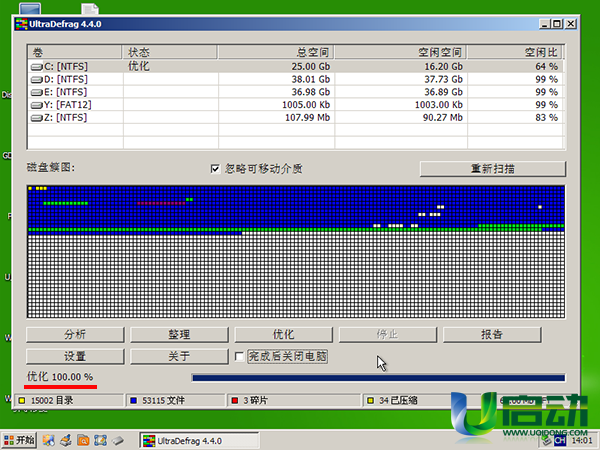Click the drive icon for volume E:
The width and height of the screenshot is (600, 450).
point(36,92)
